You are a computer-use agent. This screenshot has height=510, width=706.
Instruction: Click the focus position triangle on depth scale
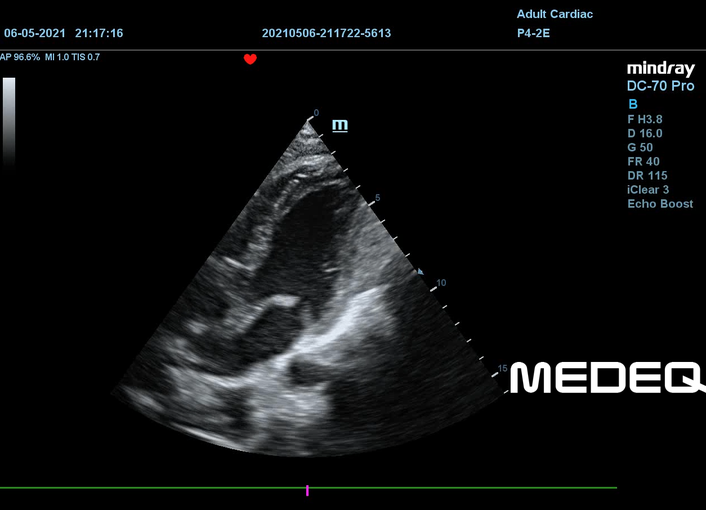(420, 271)
